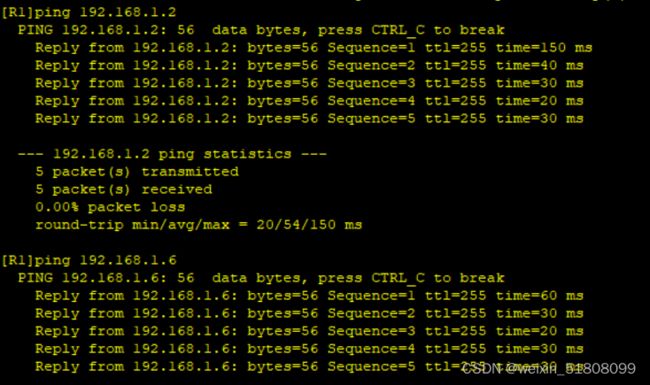
Task: Click the 192.168.1.2 reply with time=40 ms
Action: [309, 65]
